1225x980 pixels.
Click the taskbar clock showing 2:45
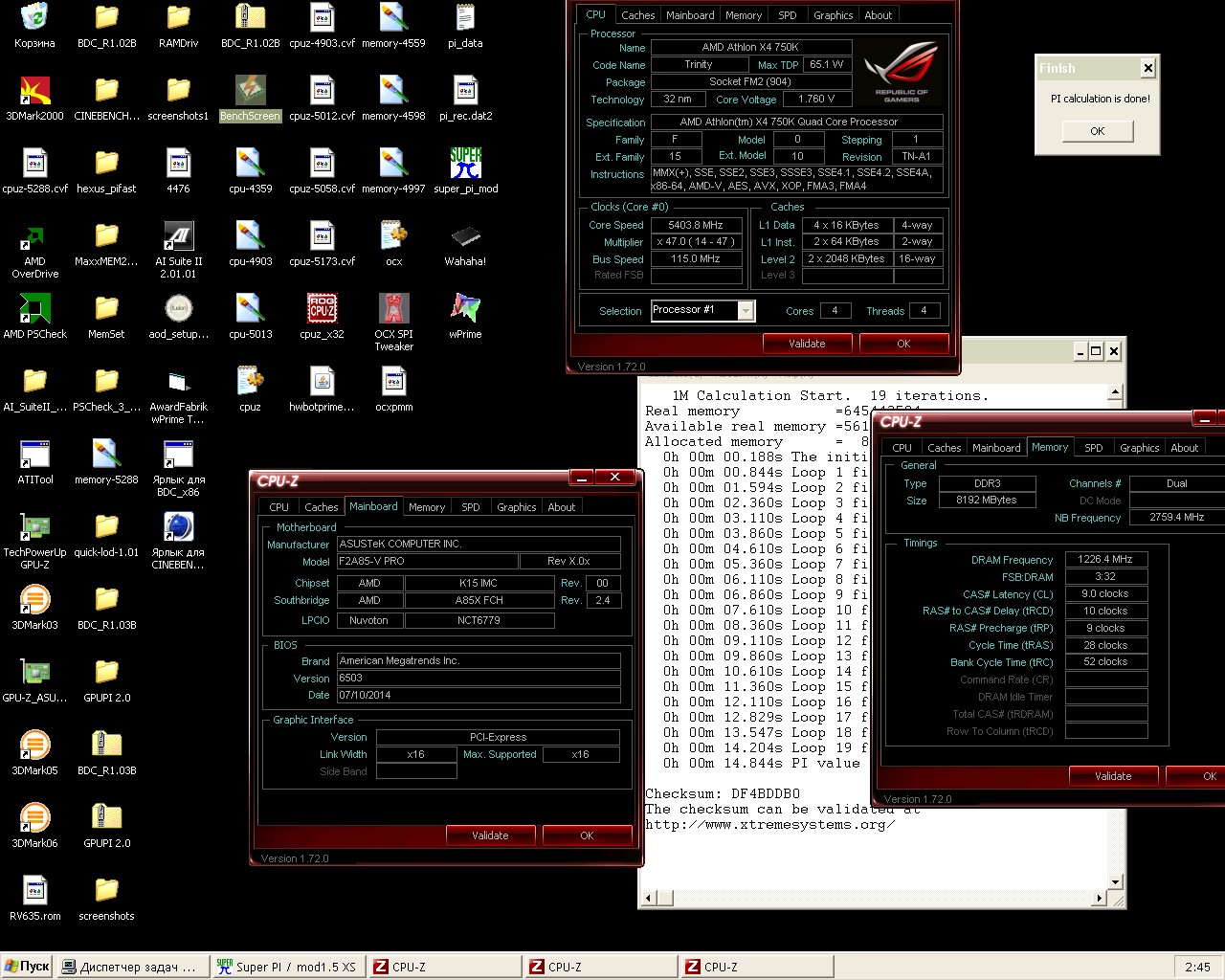pyautogui.click(x=1197, y=967)
